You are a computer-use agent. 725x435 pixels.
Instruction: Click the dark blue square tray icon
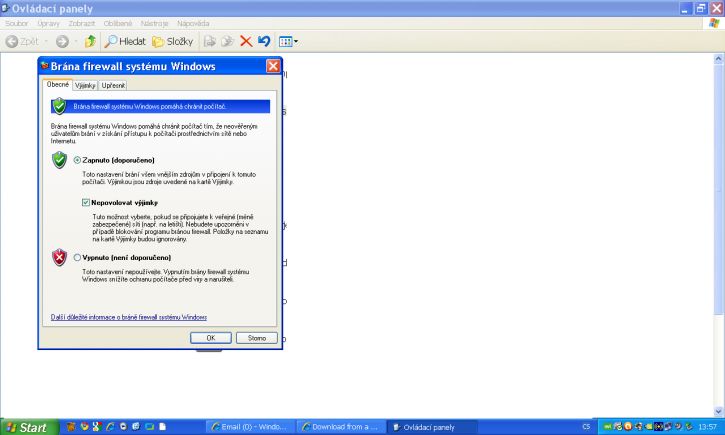[x=658, y=427]
